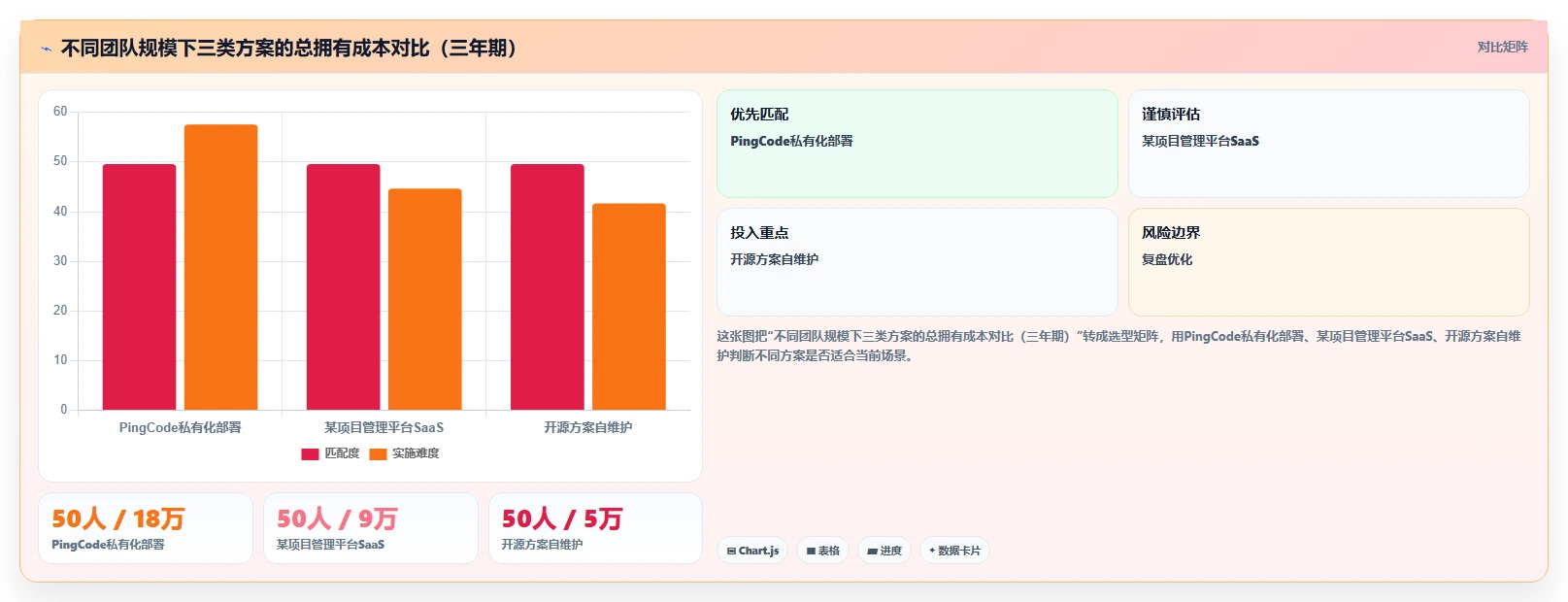1568x602 pixels.
Task: Select the 表格 chip
Action: click(822, 551)
